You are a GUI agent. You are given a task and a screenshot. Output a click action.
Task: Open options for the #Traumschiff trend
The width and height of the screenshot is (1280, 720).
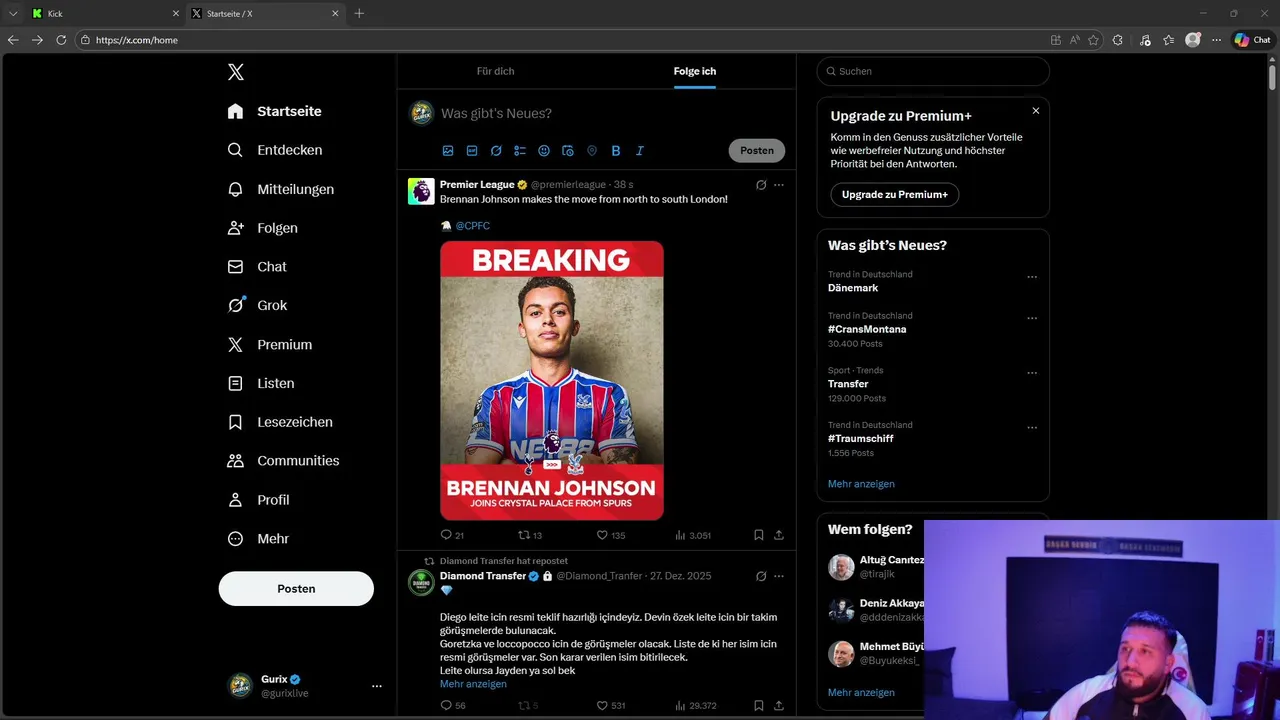pyautogui.click(x=1032, y=428)
